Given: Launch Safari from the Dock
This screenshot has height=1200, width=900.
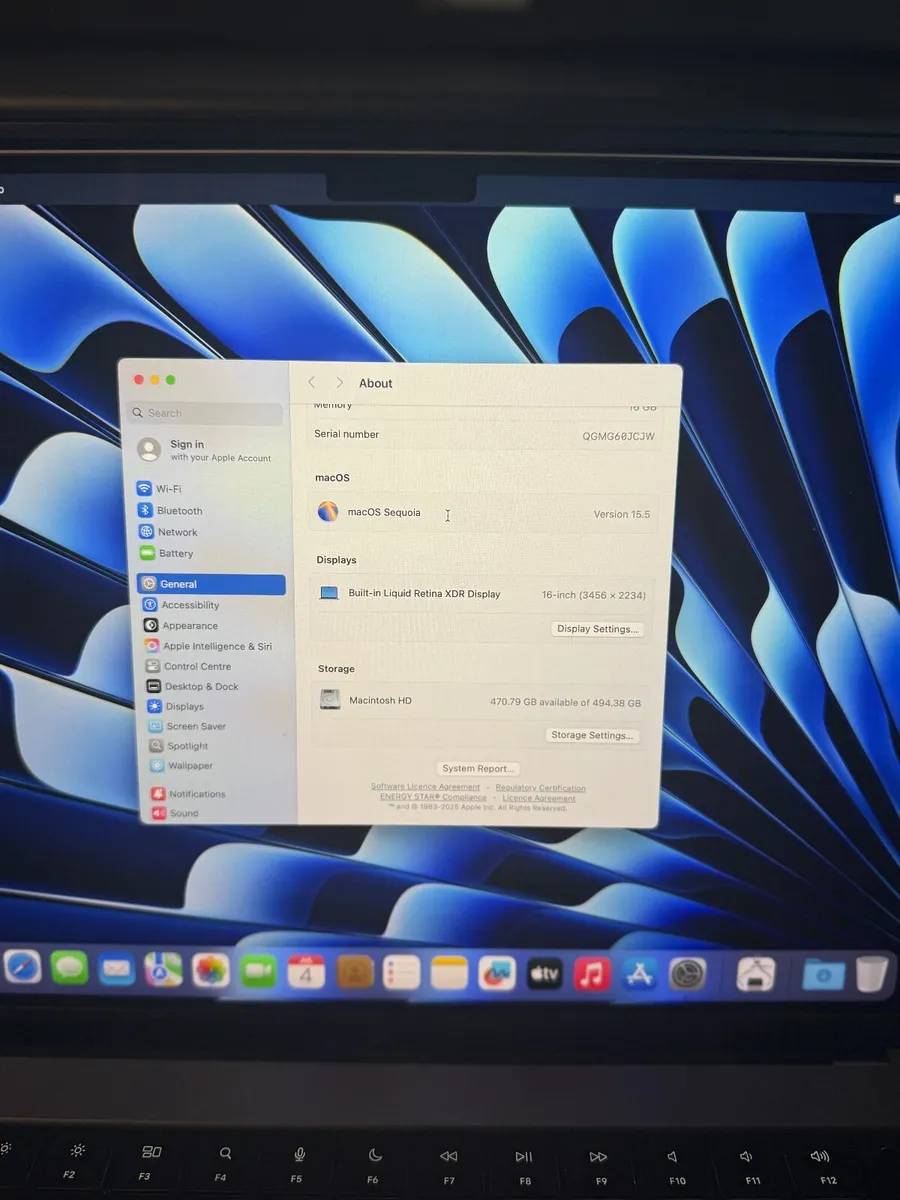Looking at the screenshot, I should 22,970.
